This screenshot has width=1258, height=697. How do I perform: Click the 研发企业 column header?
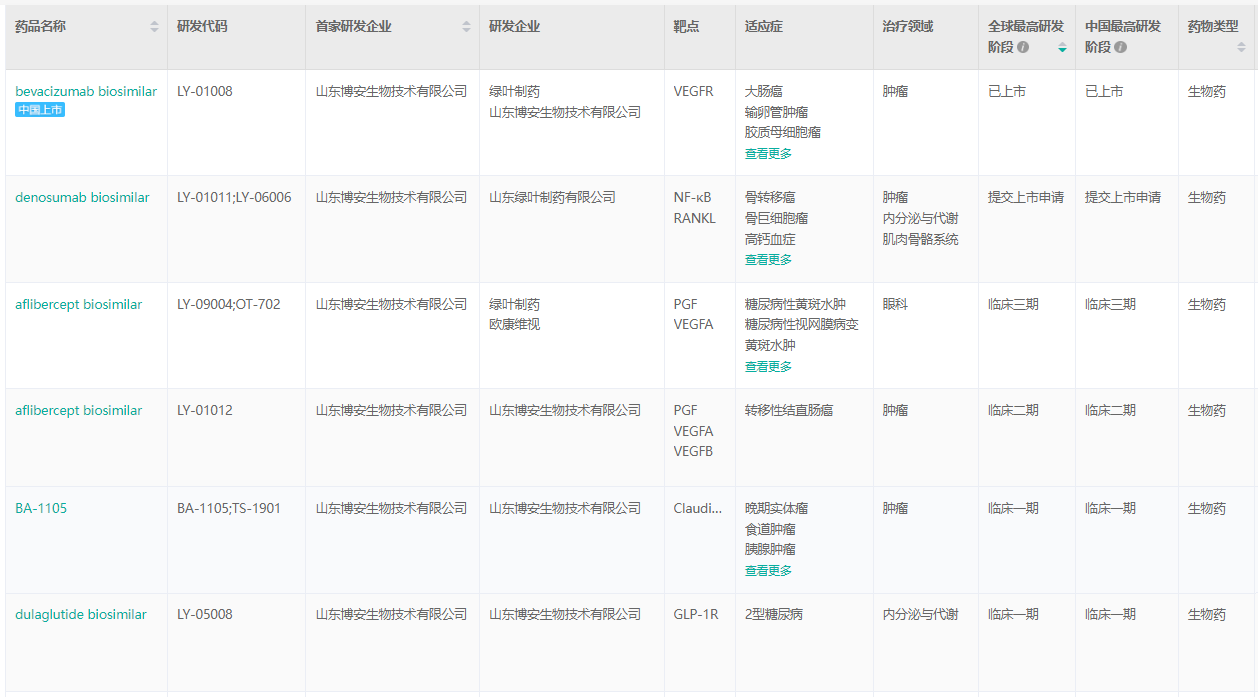point(514,27)
